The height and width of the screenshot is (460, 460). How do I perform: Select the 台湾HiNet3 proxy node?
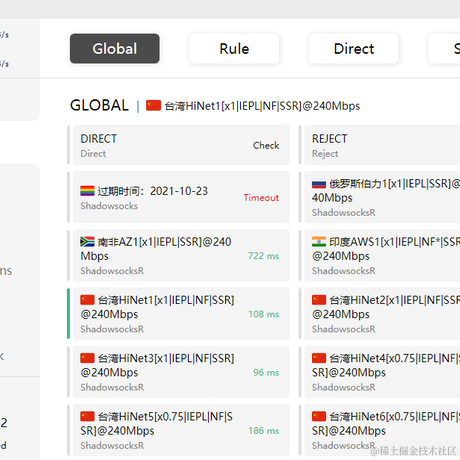pos(181,372)
